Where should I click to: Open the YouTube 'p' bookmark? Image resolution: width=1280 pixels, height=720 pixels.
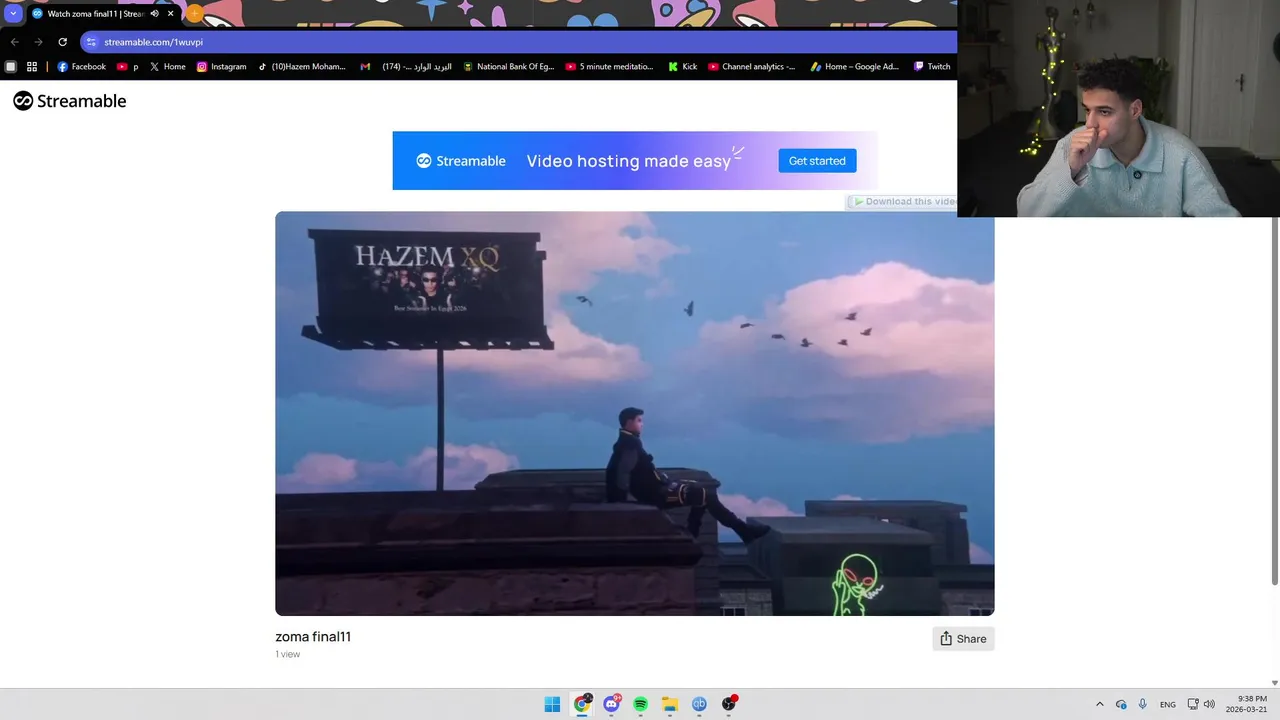pyautogui.click(x=128, y=67)
